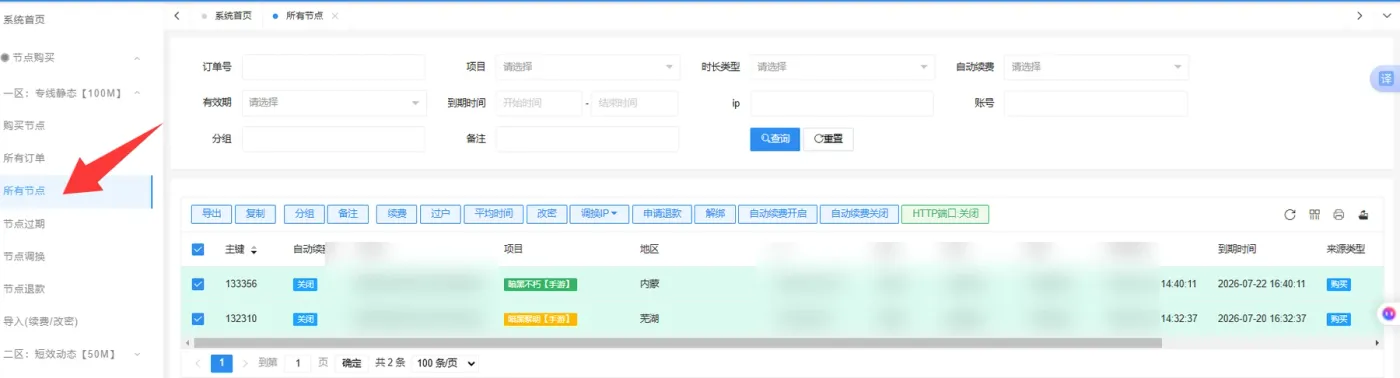Viewport: 1400px width, 378px height.
Task: Click the 结束时间 date field
Action: (634, 103)
